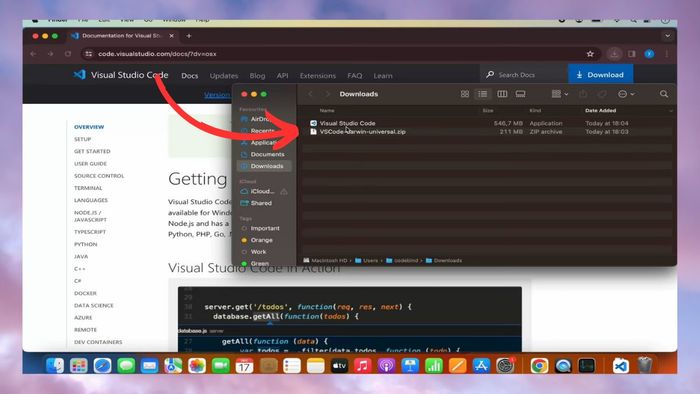Open USER GUIDE docs section
This screenshot has height=394, width=700.
(x=90, y=164)
